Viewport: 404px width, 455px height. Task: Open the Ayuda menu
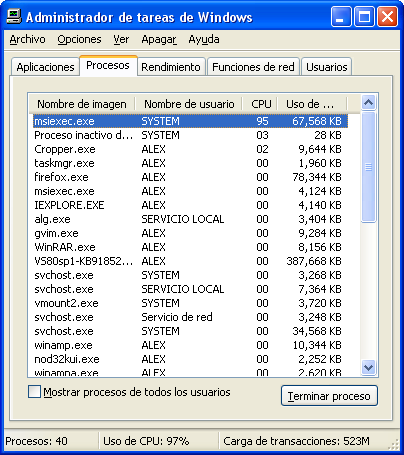(204, 39)
